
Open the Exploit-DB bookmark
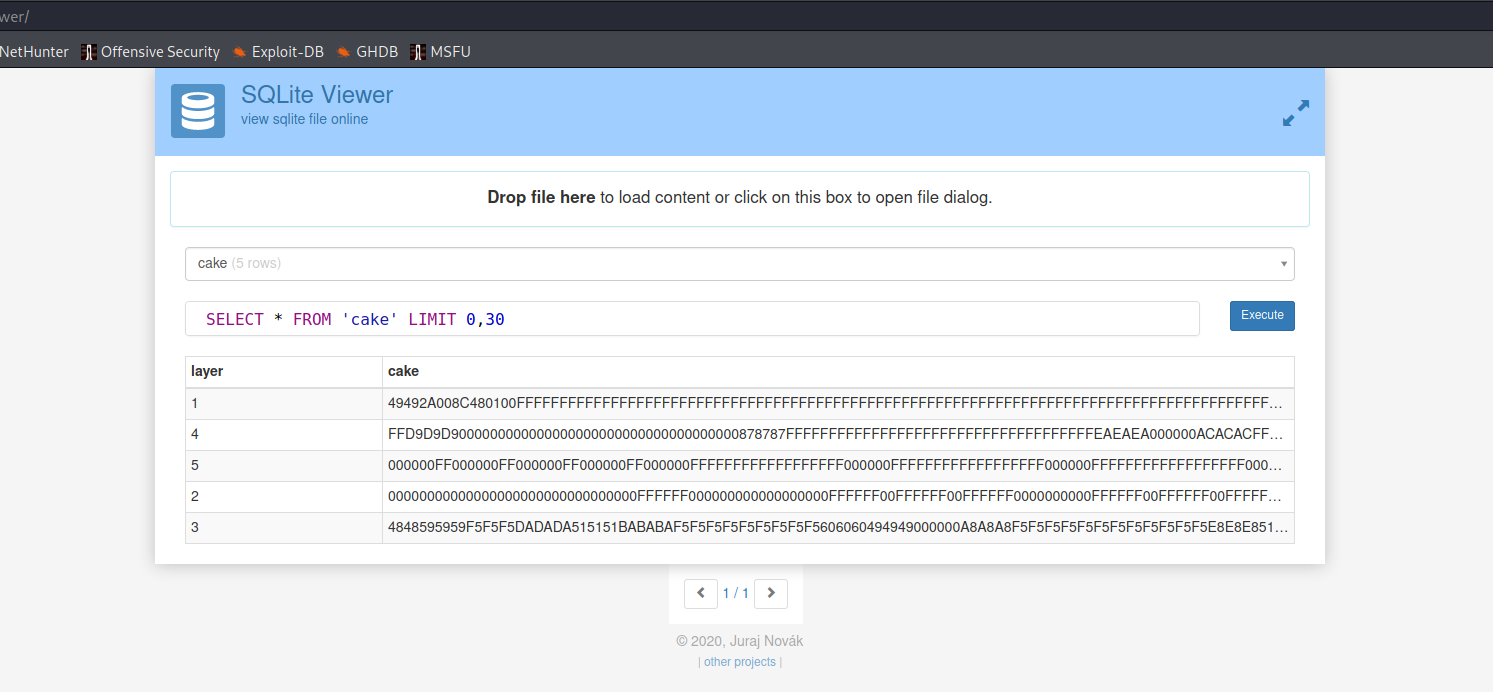click(x=277, y=52)
